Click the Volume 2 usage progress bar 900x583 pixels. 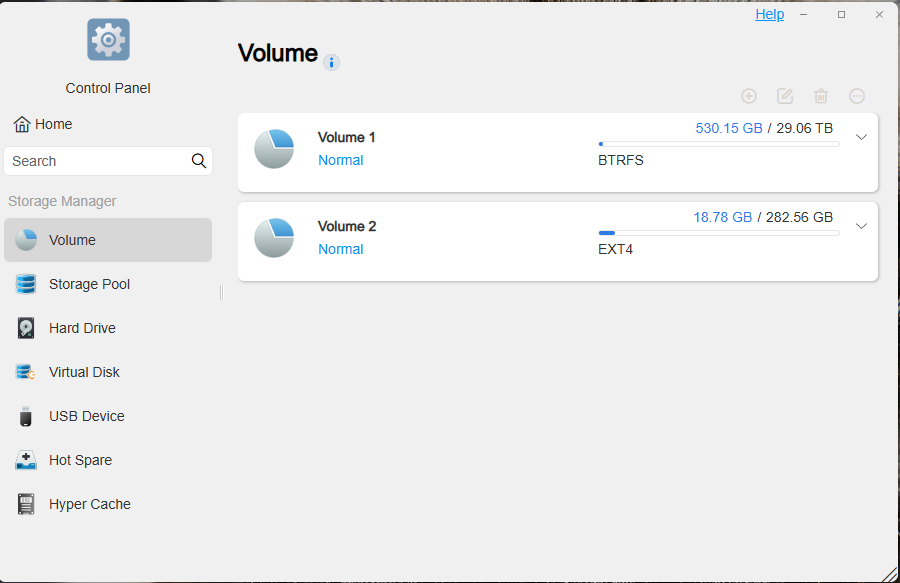click(719, 233)
